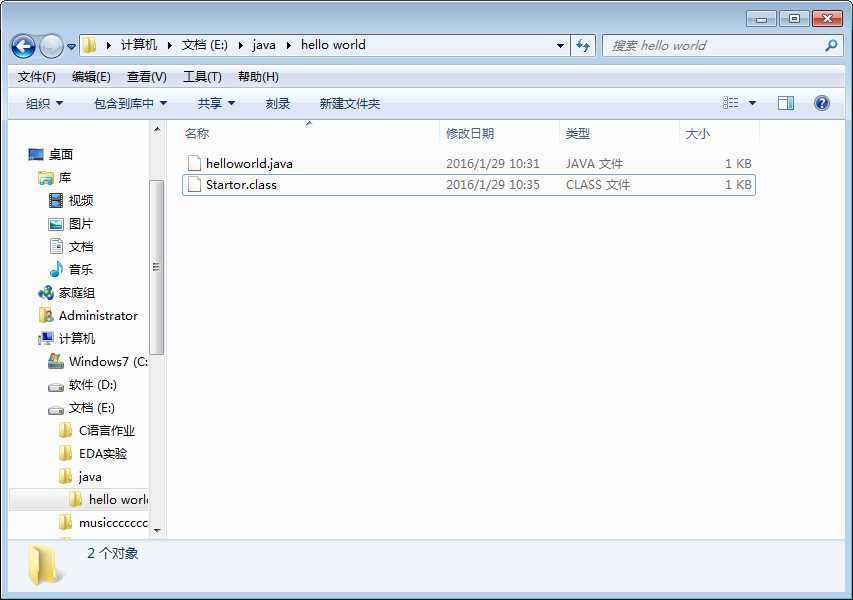Screen dimensions: 853x600
Task: Open the 包含到库中 dropdown
Action: coord(130,103)
